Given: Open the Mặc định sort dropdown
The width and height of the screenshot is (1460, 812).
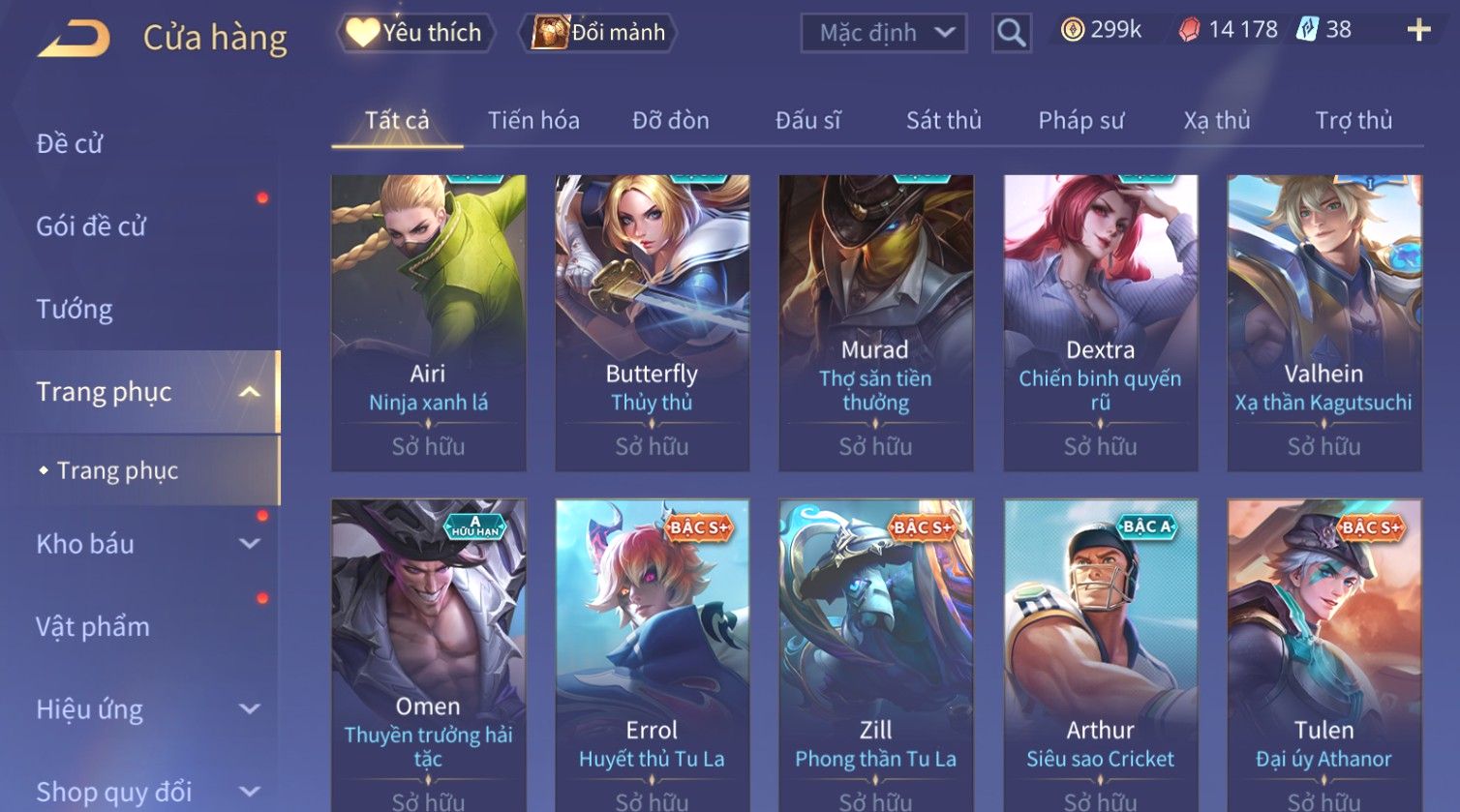Looking at the screenshot, I should coord(884,34).
